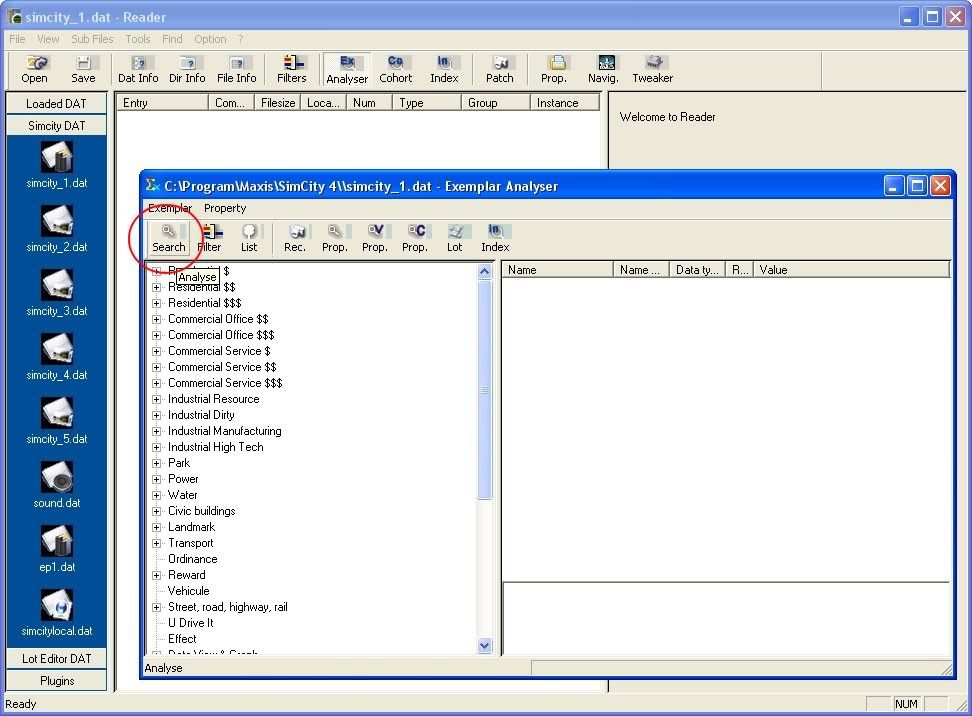
Task: Click the tree scrollbar up arrow
Action: (x=485, y=272)
